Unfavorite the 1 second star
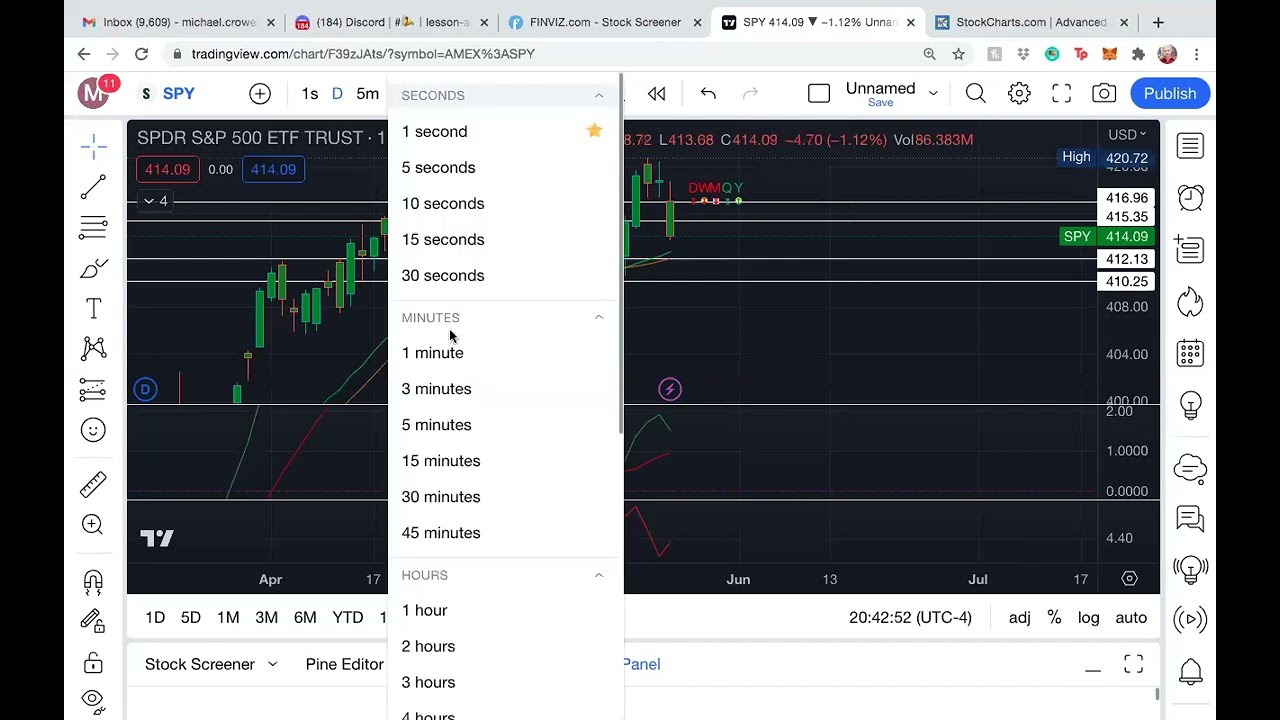 click(x=594, y=130)
